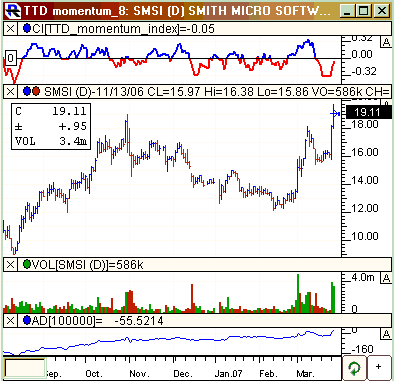Close the VOL[SMSI (D)] volume pane
Image resolution: width=394 pixels, height=381 pixels.
[x=10, y=265]
